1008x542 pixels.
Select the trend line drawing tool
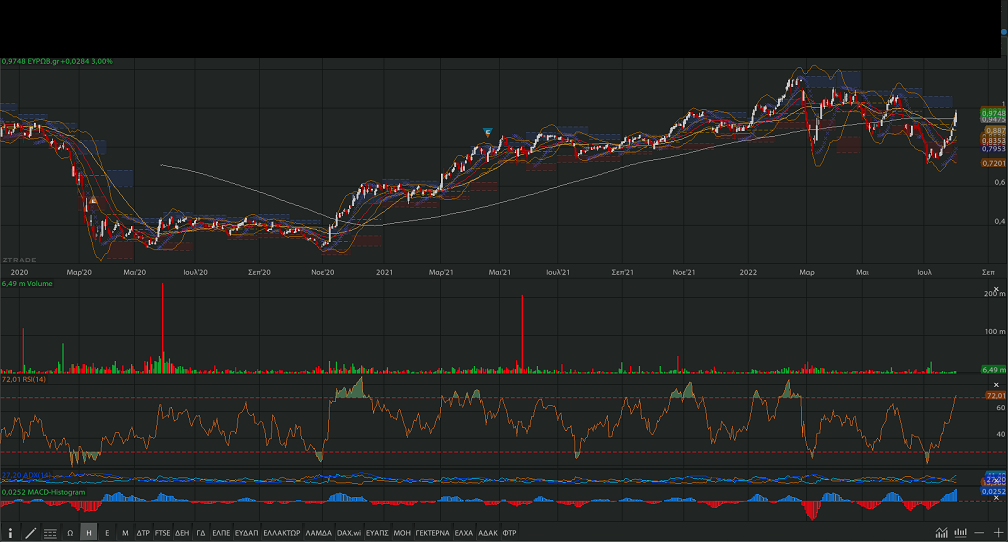pos(30,533)
